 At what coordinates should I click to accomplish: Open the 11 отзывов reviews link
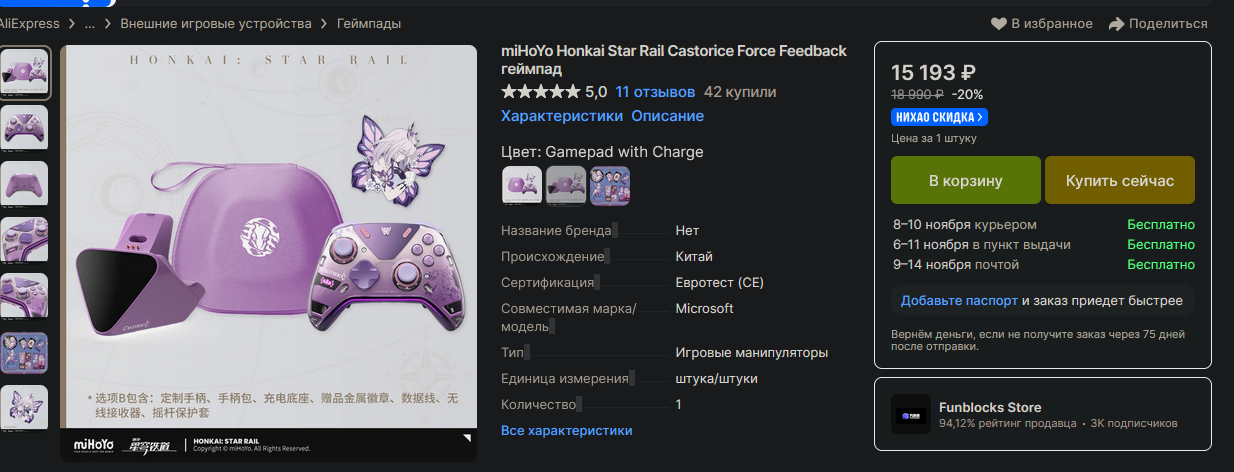(x=655, y=92)
